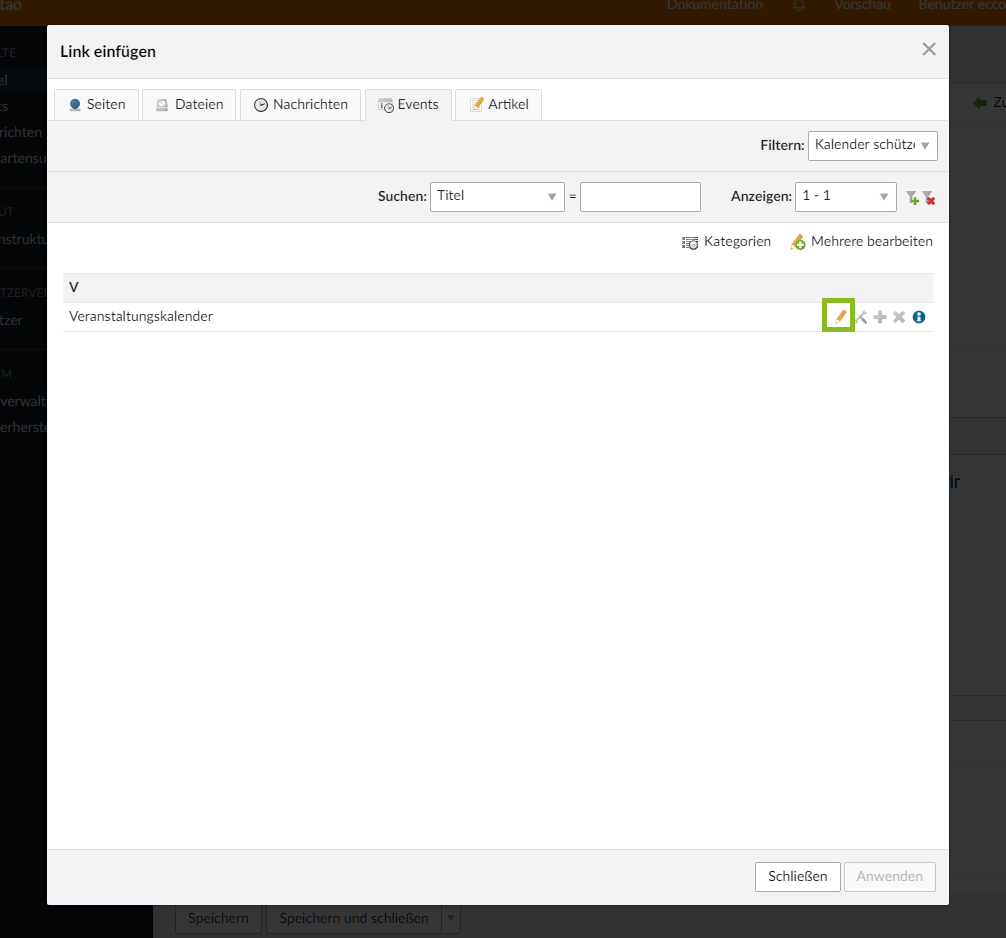This screenshot has height=938, width=1006.
Task: Open the Nachrichten tab
Action: (x=300, y=105)
